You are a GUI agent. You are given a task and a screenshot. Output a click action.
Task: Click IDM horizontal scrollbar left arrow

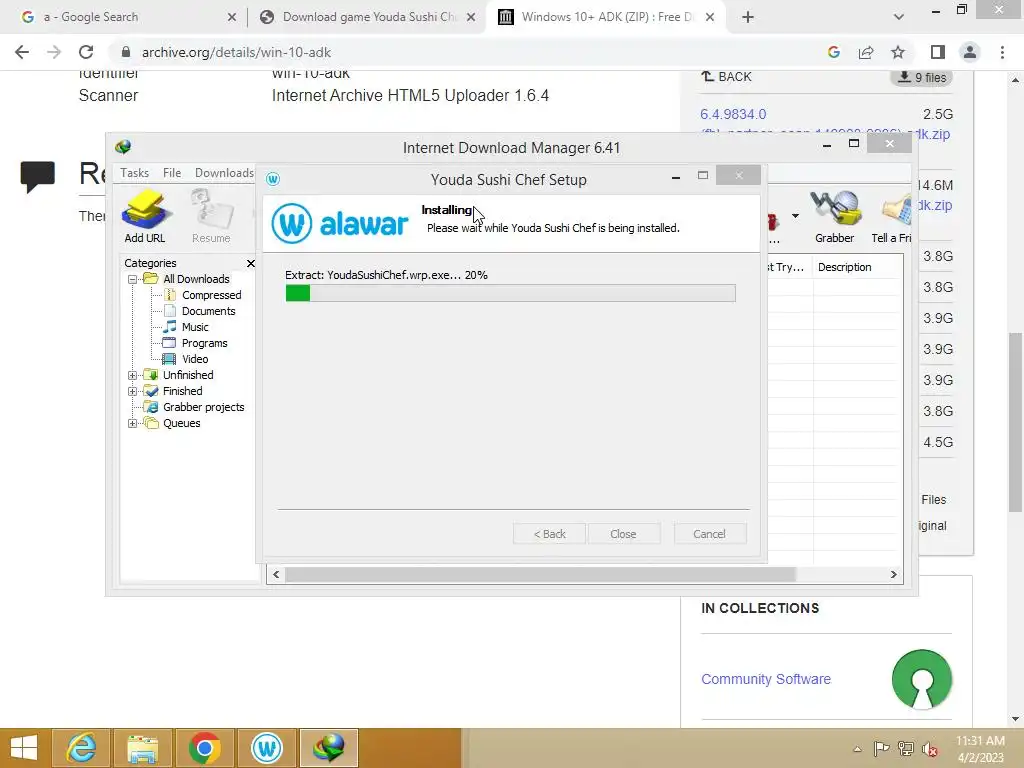276,574
